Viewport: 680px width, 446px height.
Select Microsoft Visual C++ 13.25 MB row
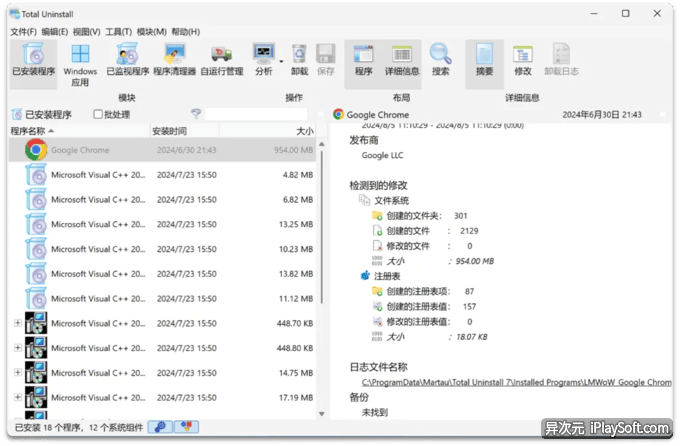162,224
